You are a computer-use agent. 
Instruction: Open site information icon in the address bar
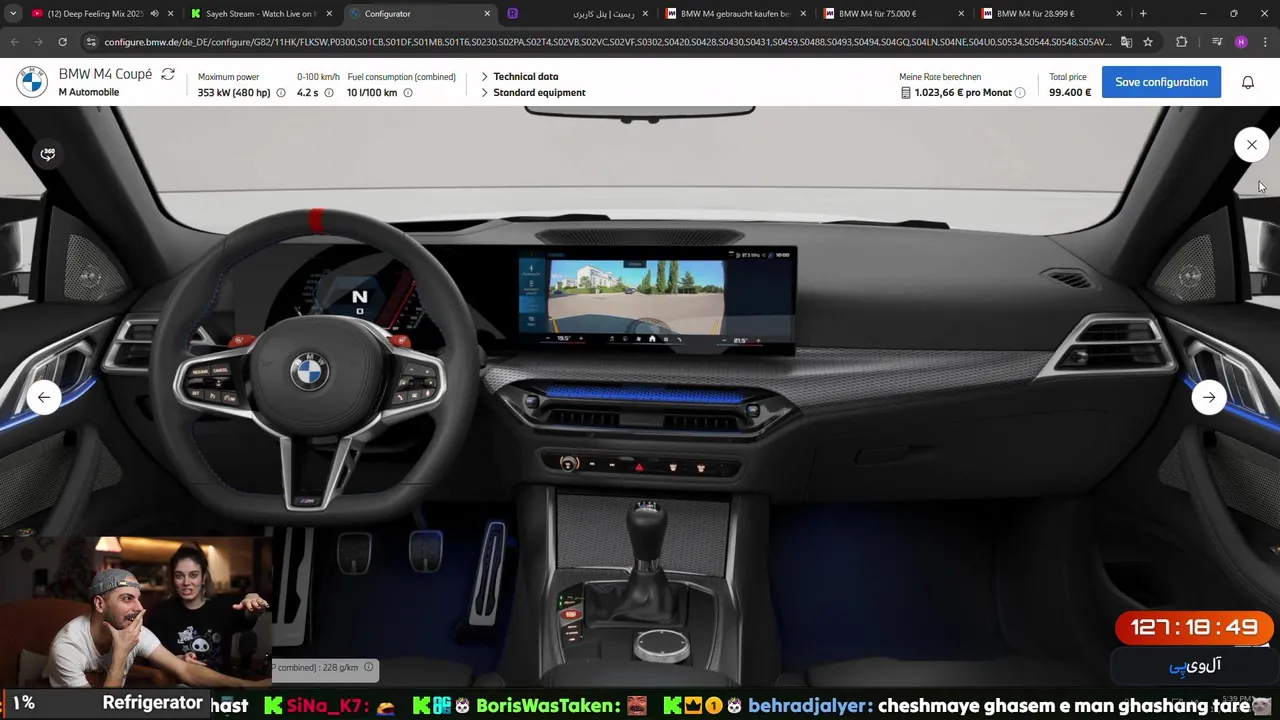[x=91, y=42]
